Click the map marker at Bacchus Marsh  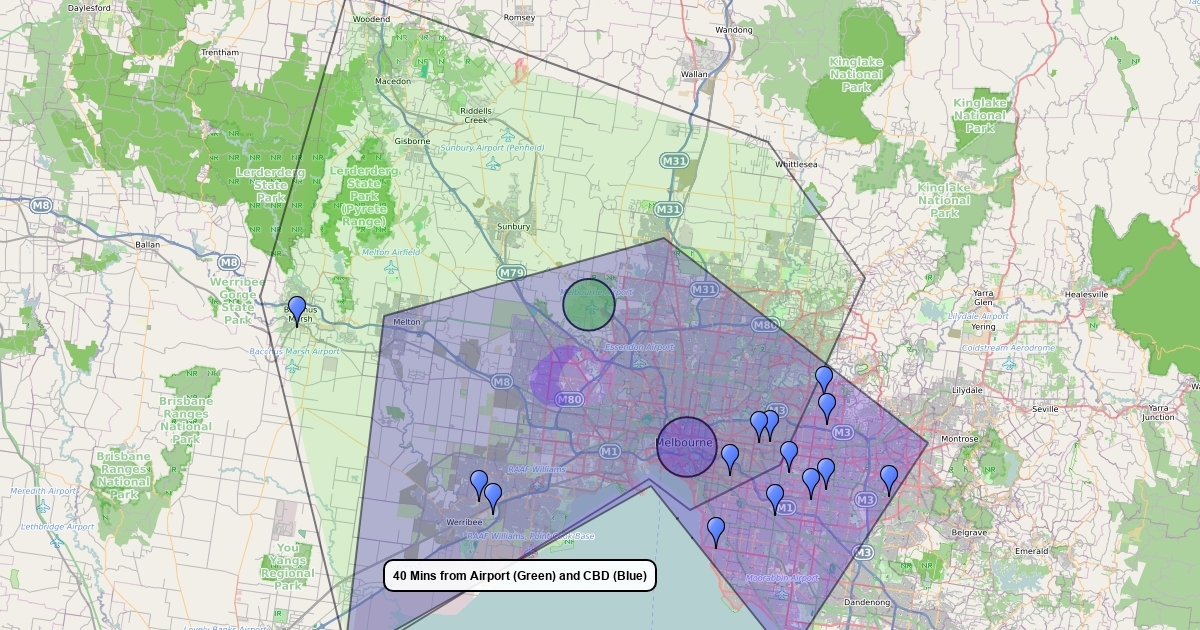click(x=296, y=309)
